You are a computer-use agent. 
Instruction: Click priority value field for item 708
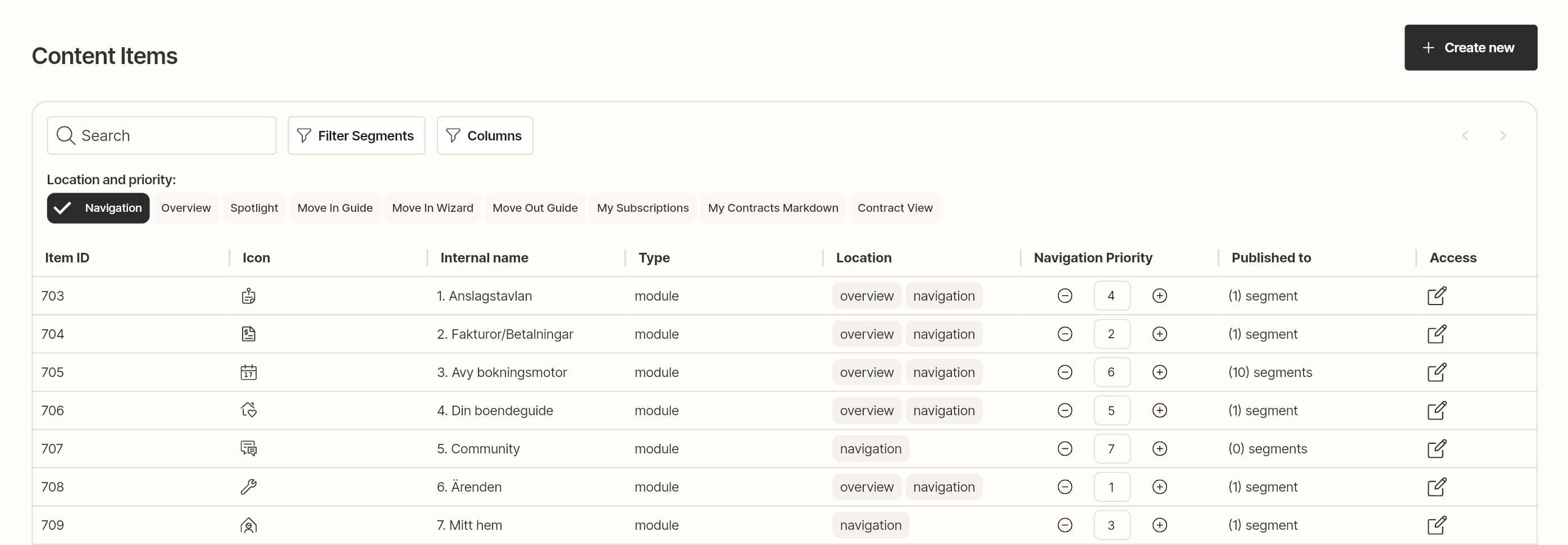click(1112, 487)
